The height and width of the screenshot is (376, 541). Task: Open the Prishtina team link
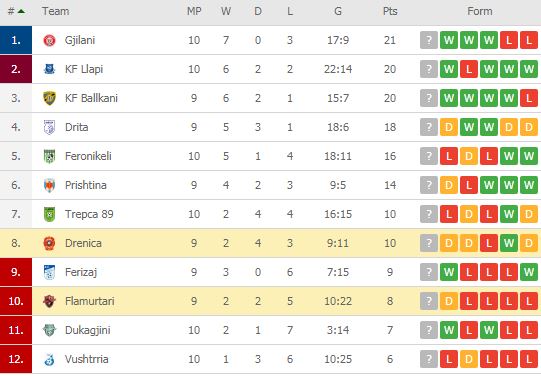tap(86, 185)
